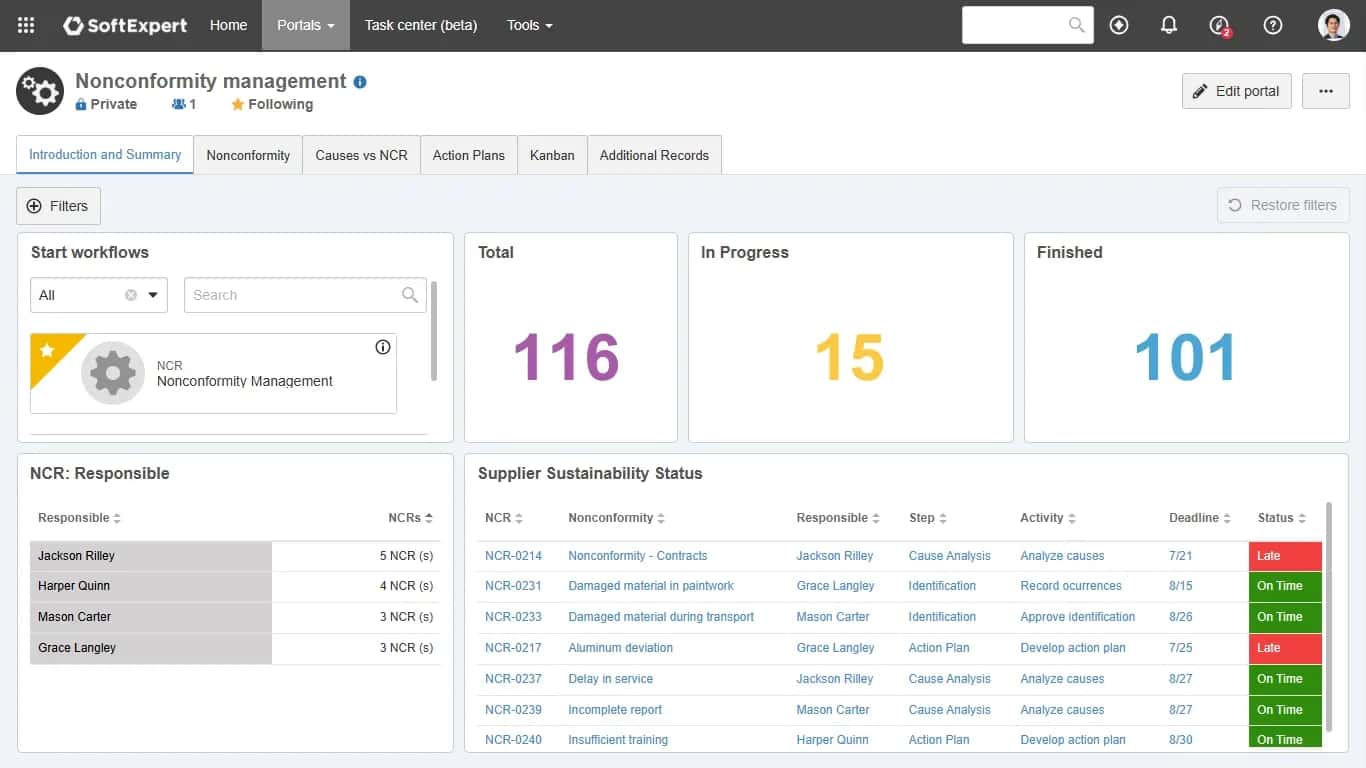Click the SoftExpert logo
Screen dimensions: 1366x768
[125, 25]
